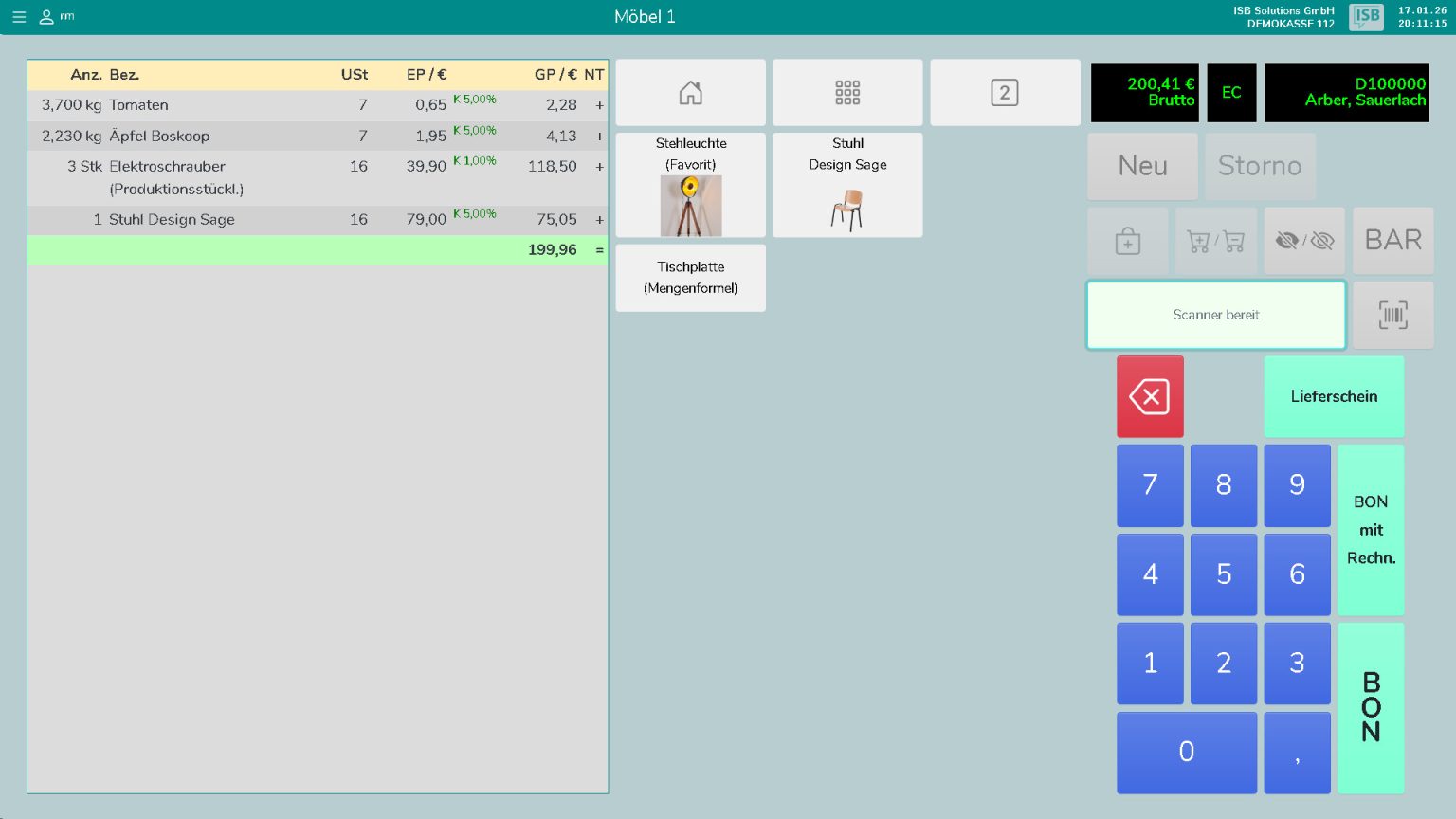Go to the home article page

pyautogui.click(x=690, y=93)
